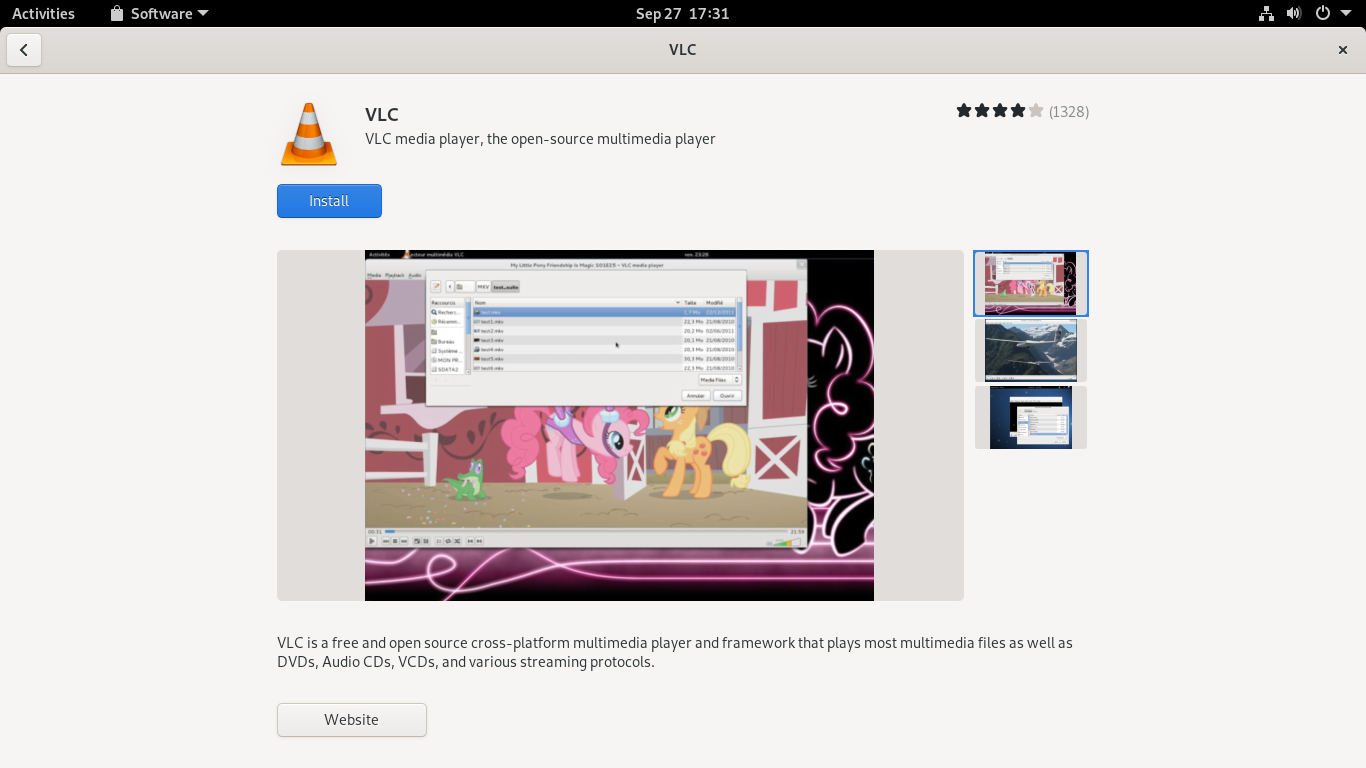Open the Activities overview
The height and width of the screenshot is (768, 1366).
[x=43, y=13]
